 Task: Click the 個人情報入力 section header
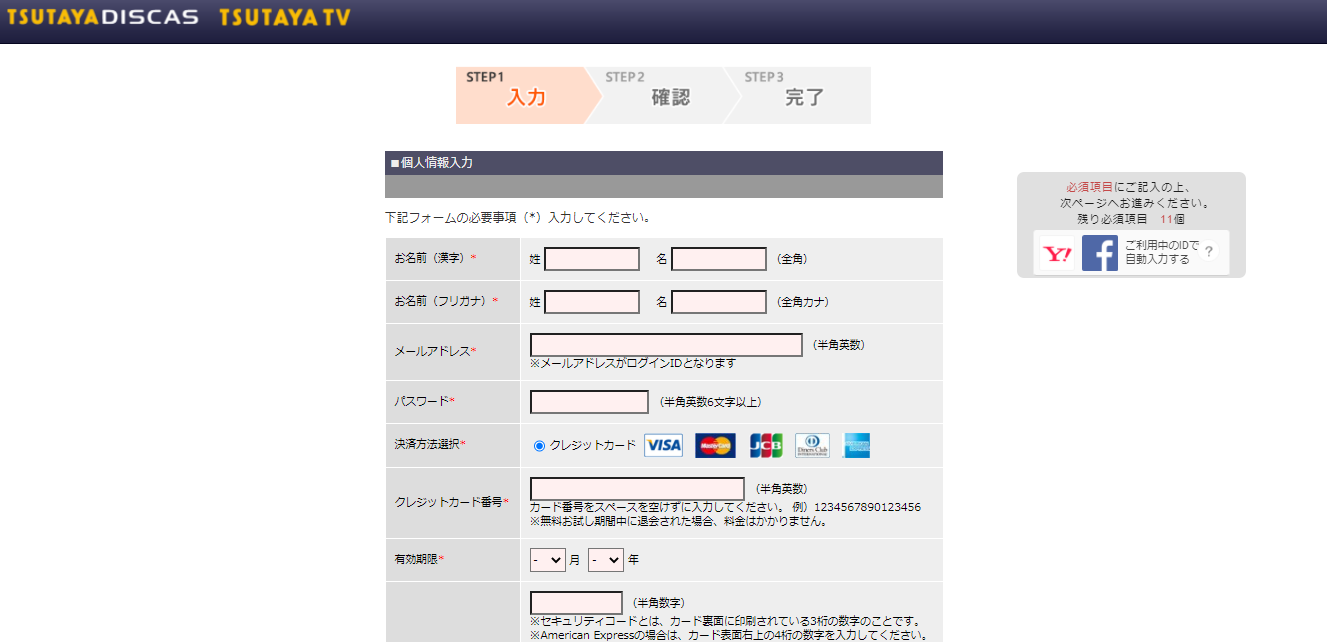663,163
